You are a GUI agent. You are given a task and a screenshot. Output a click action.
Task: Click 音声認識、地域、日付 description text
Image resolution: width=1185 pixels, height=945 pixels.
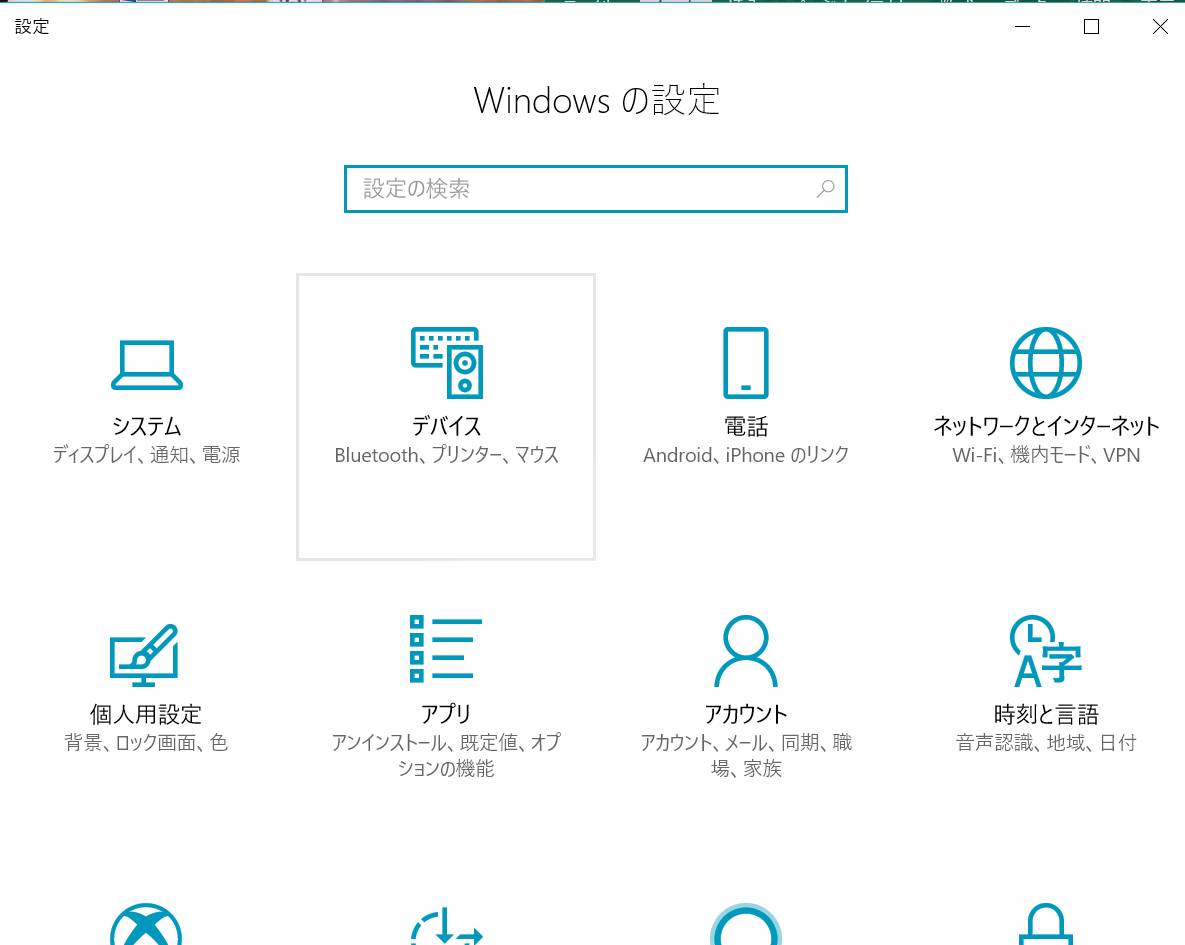point(1046,743)
